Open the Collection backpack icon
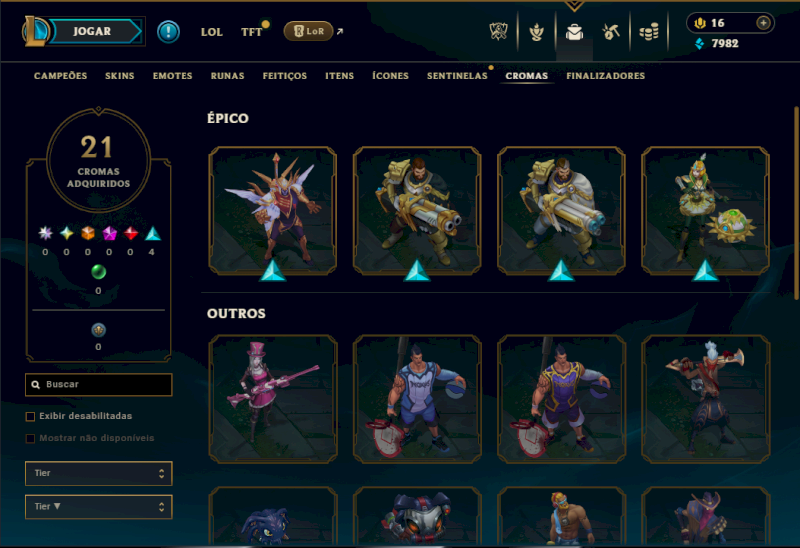This screenshot has width=800, height=548. [x=574, y=32]
